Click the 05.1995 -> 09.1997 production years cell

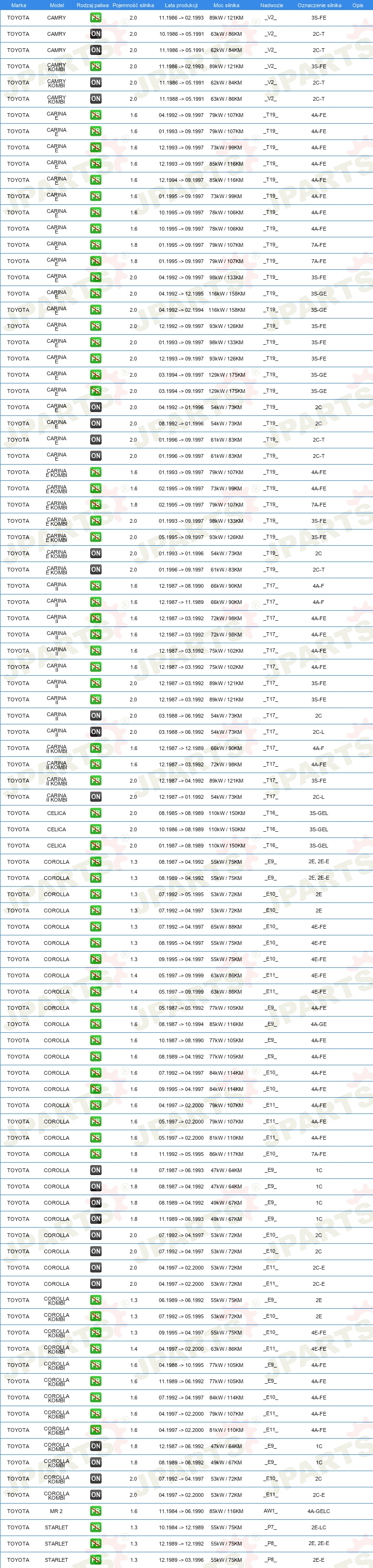pos(181,538)
